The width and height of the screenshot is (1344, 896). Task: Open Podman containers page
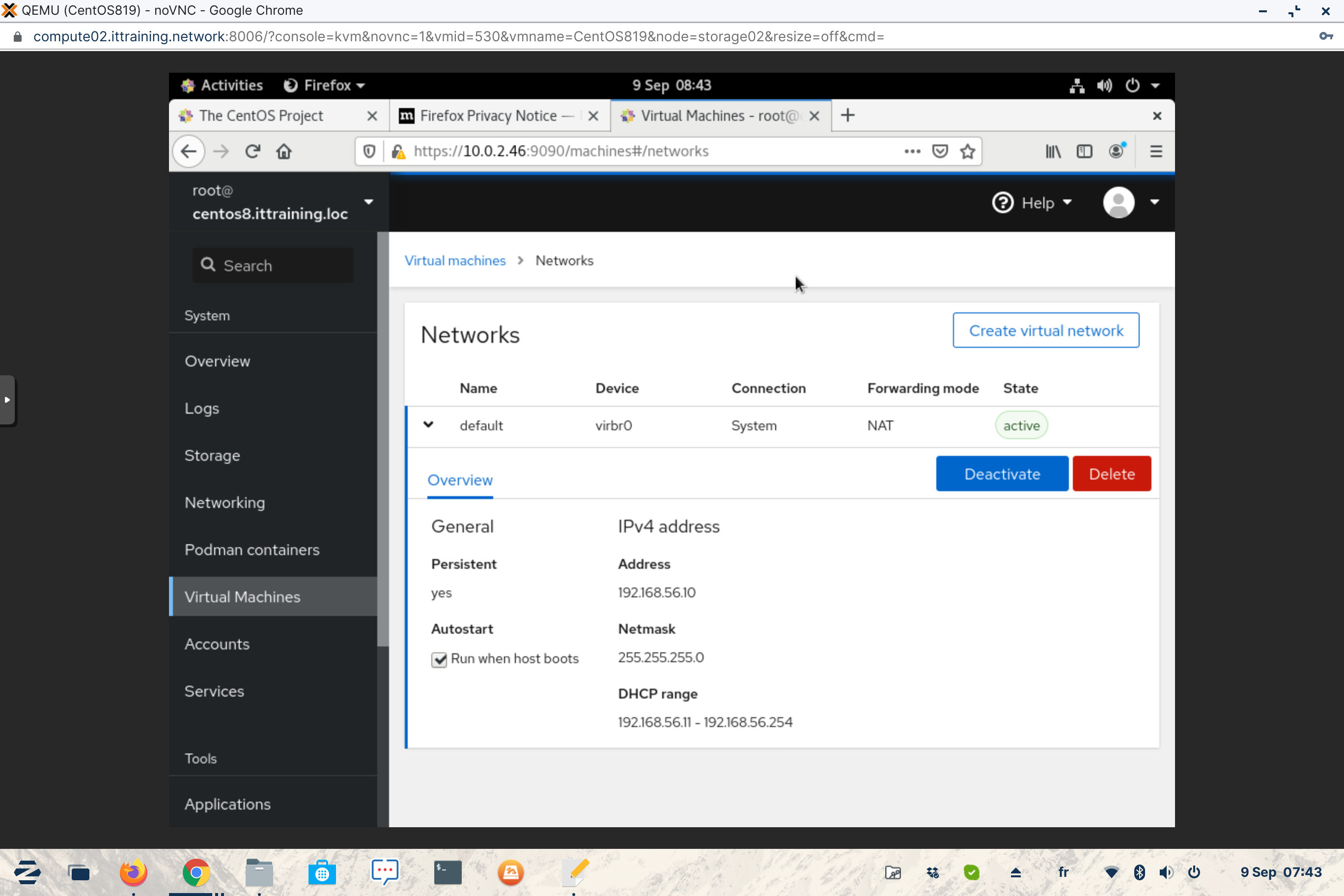(x=252, y=550)
